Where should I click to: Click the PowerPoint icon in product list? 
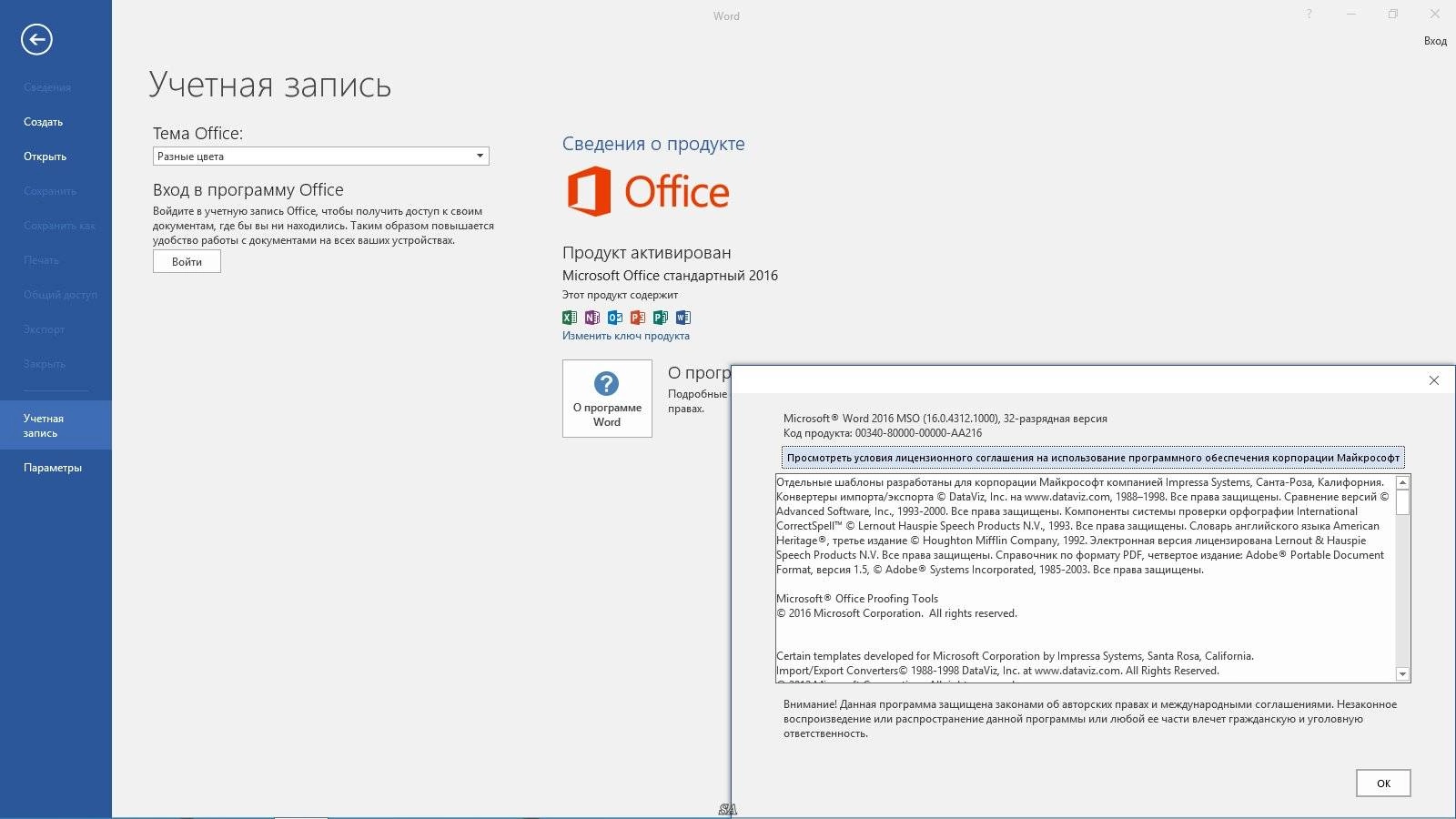click(x=637, y=318)
